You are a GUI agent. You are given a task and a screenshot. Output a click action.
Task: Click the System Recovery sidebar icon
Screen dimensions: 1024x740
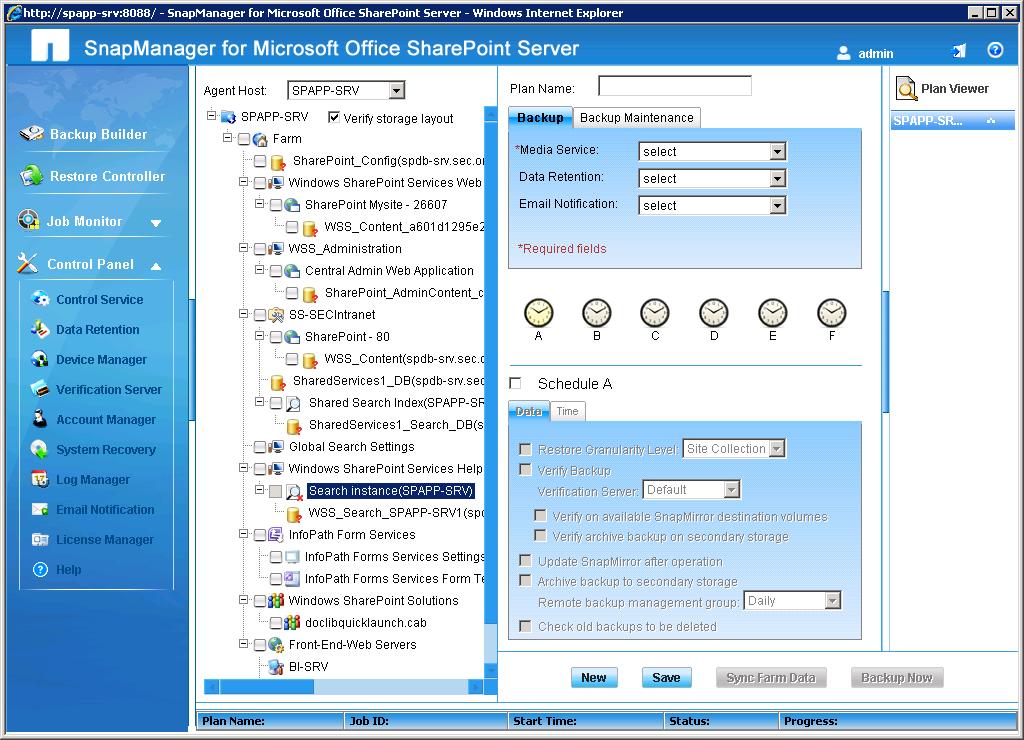(x=40, y=449)
